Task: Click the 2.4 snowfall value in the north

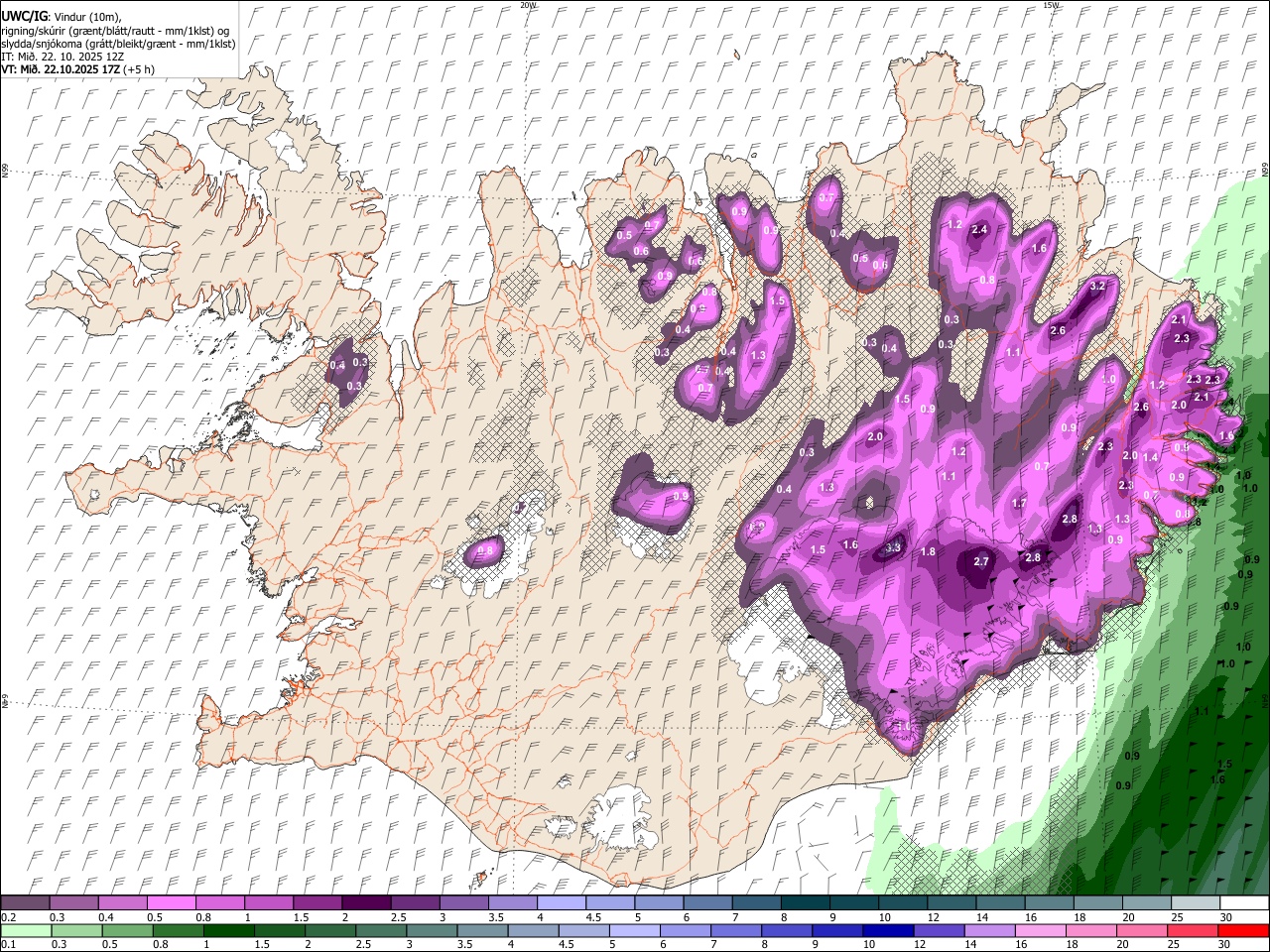Action: click(980, 229)
